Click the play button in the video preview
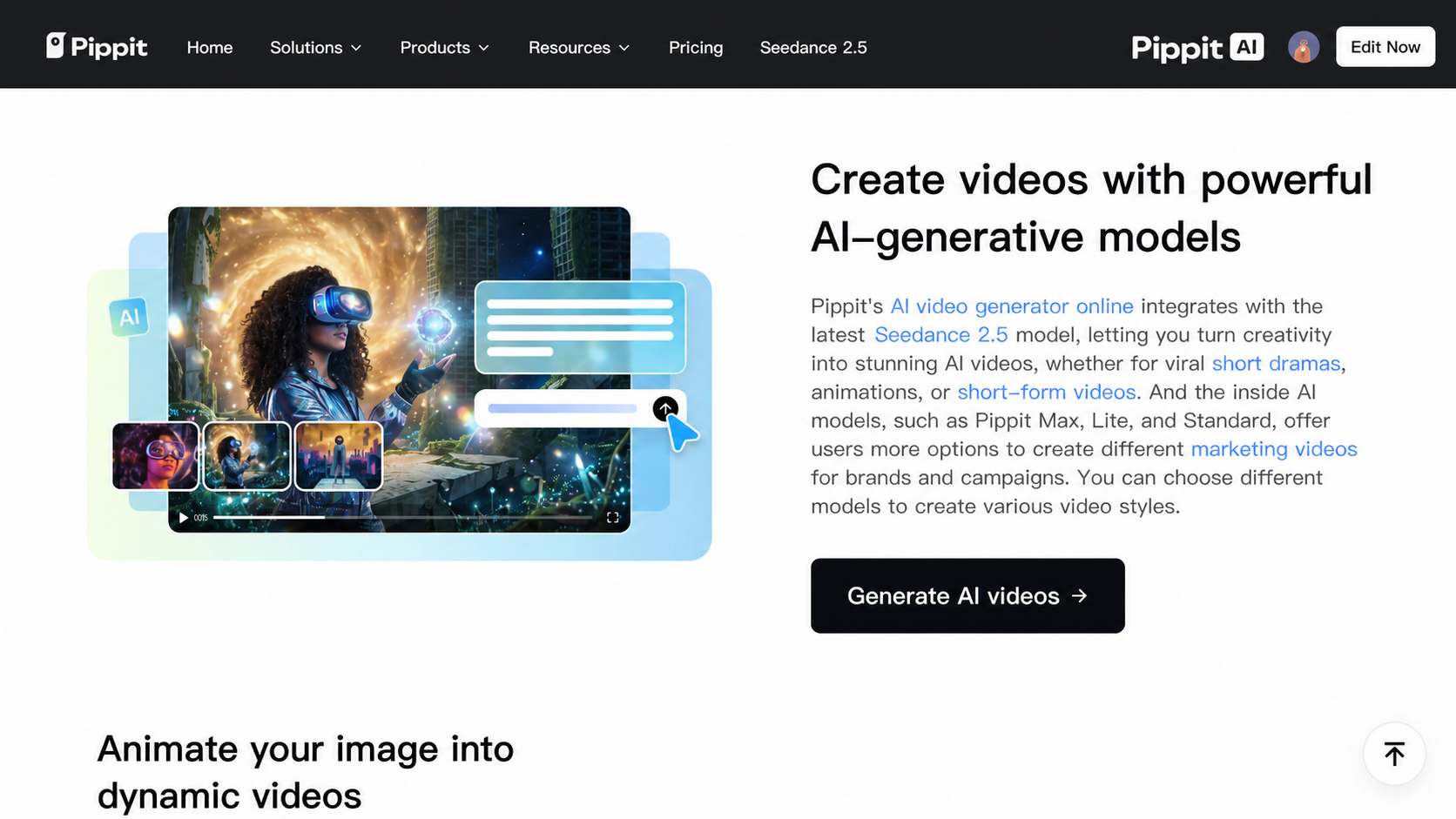This screenshot has width=1456, height=819. pos(183,518)
